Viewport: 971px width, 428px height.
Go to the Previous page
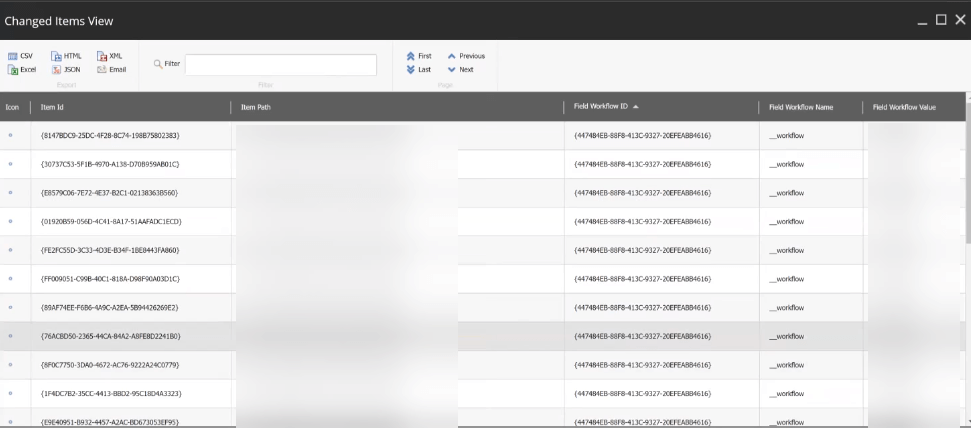(x=465, y=57)
